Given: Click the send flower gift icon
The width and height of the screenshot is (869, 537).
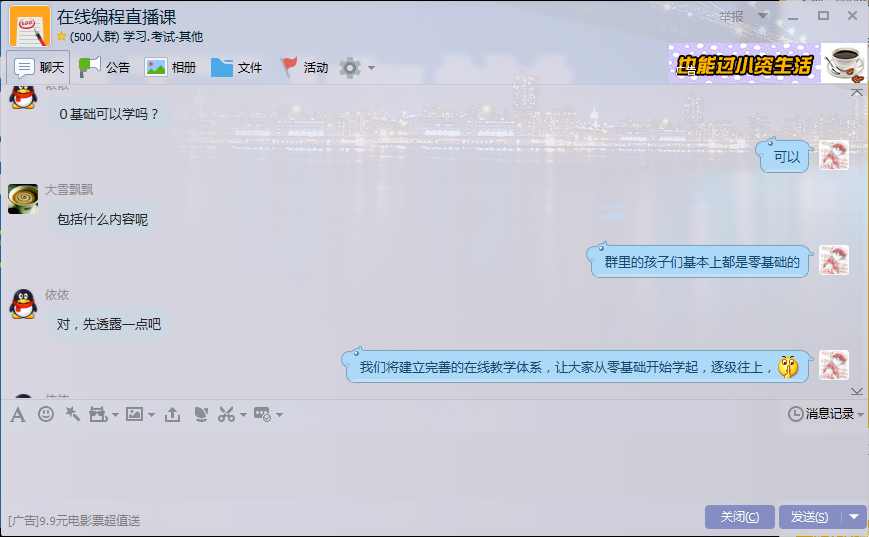Looking at the screenshot, I should pyautogui.click(x=201, y=414).
